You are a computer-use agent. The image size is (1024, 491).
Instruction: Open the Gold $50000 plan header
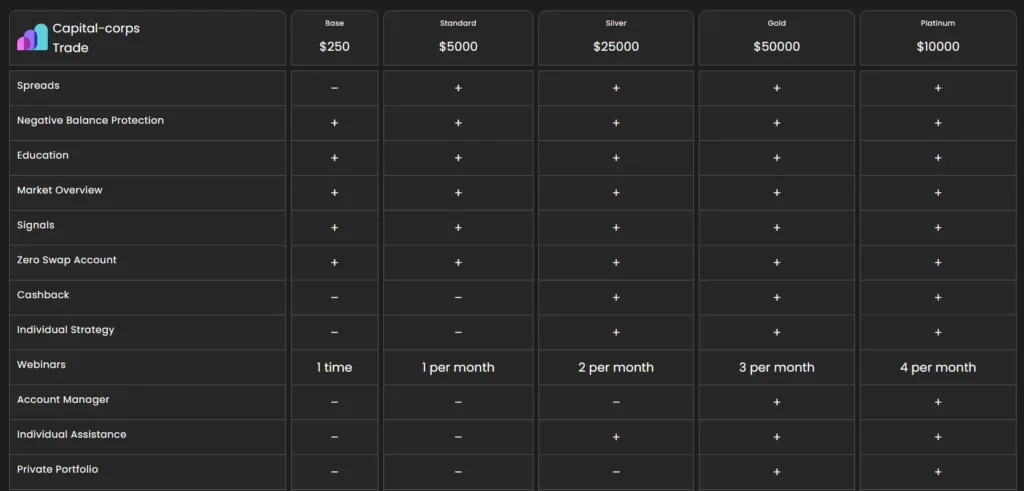tap(777, 38)
